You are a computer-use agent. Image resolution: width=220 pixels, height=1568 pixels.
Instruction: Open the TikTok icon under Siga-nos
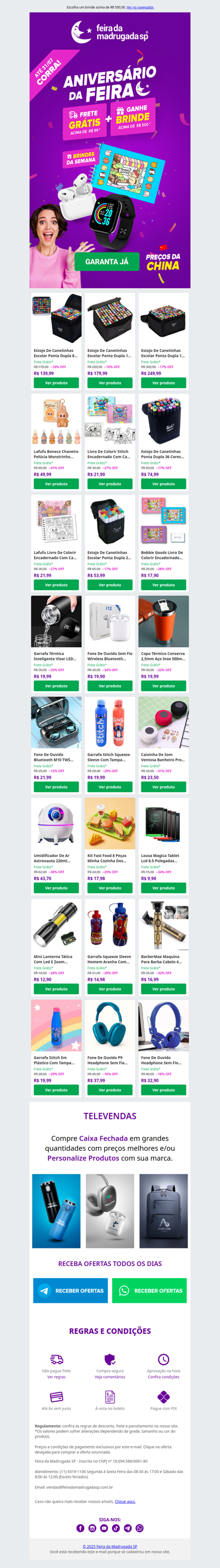[x=116, y=1528]
